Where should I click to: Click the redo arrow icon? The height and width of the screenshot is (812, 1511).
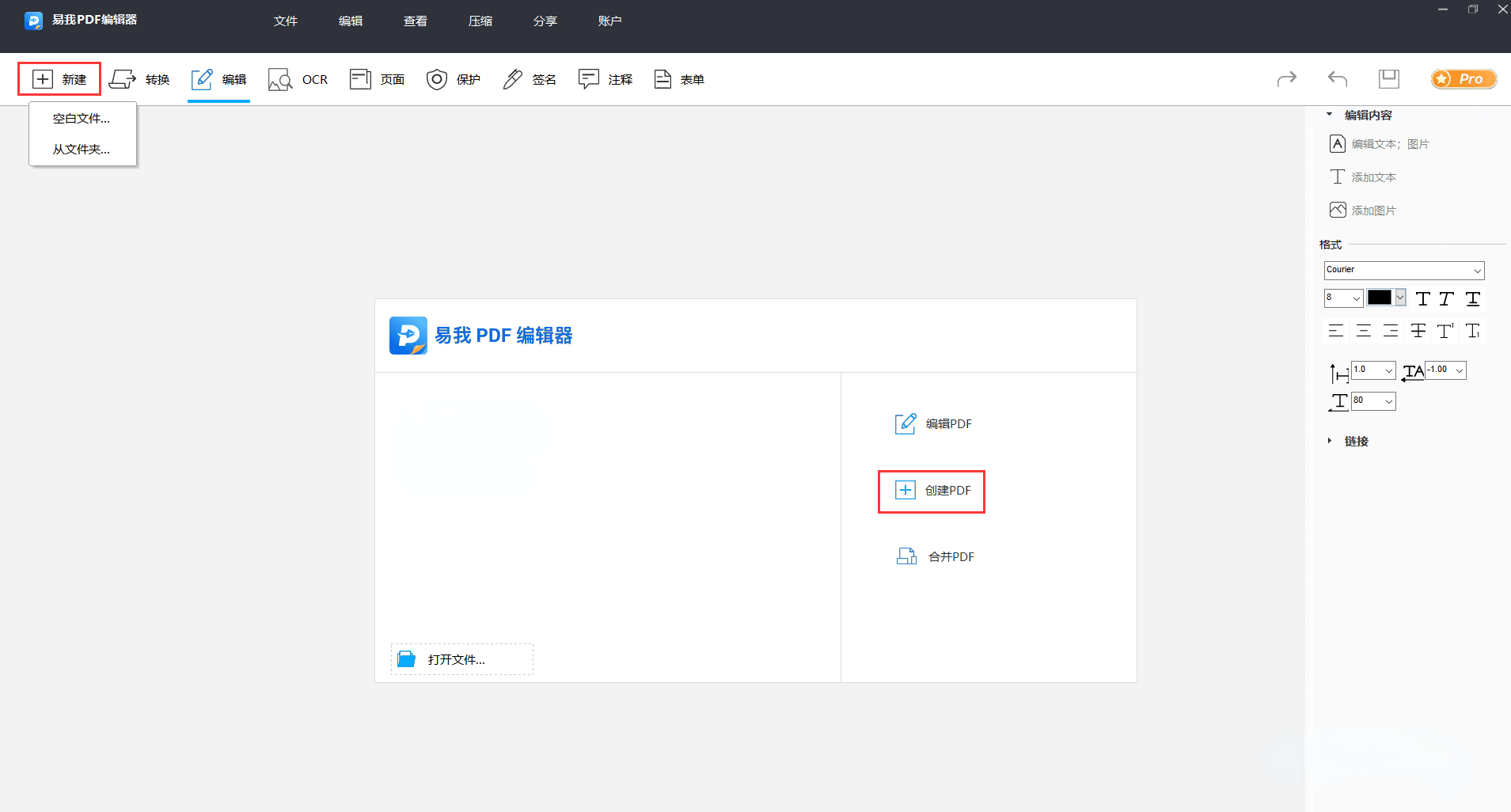(1287, 78)
